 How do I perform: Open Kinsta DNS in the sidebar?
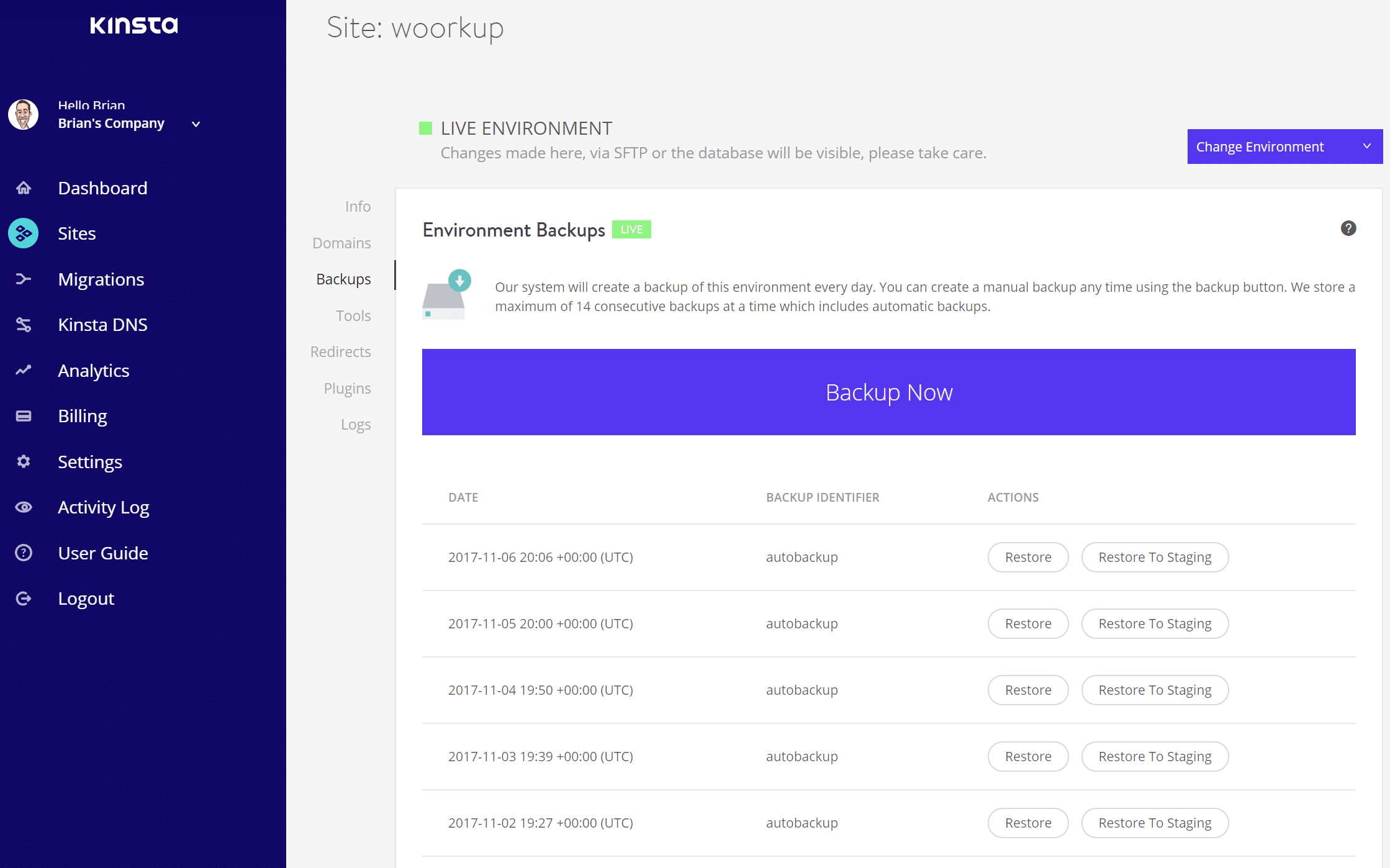[x=103, y=325]
